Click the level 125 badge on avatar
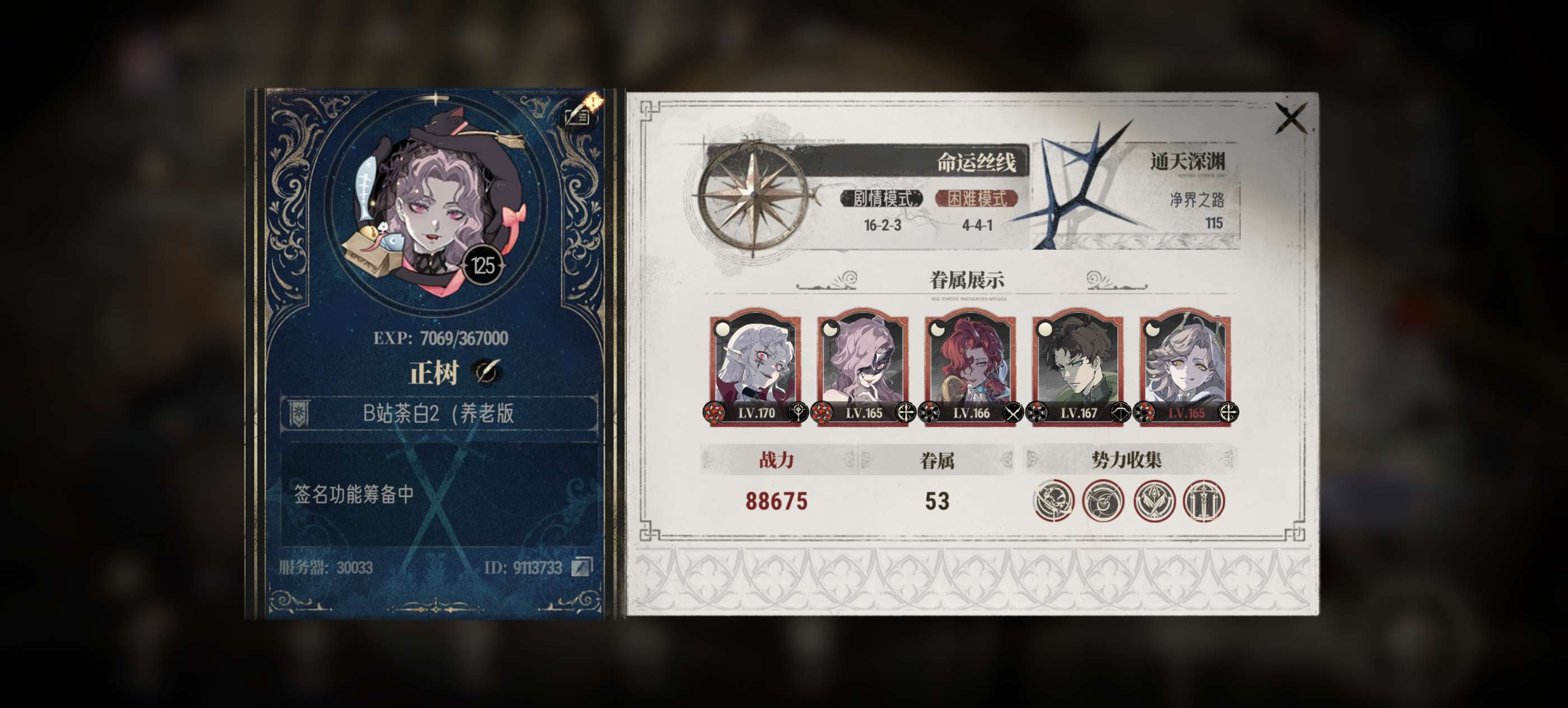The width and height of the screenshot is (1568, 708). pos(483,265)
